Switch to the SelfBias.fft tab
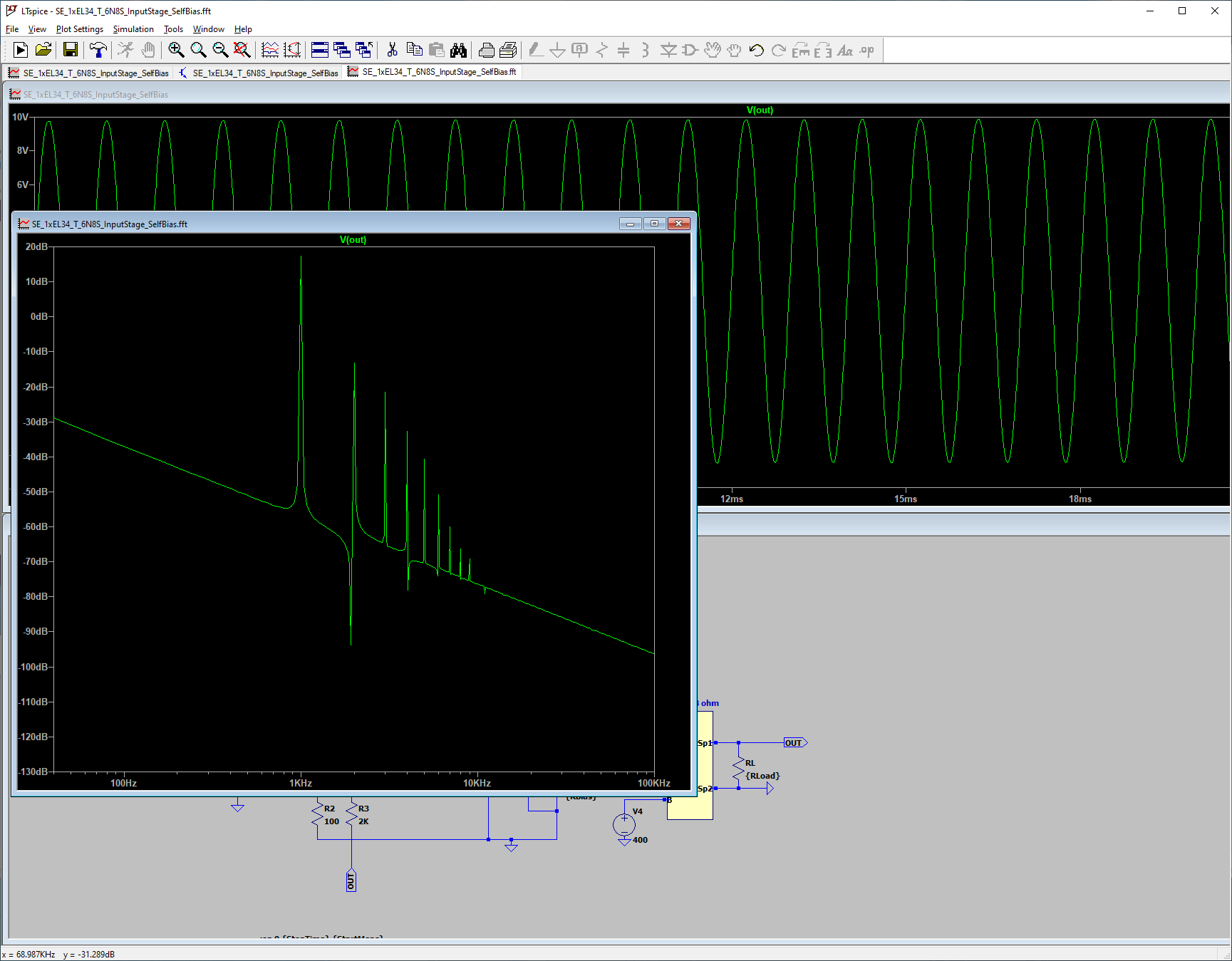 (433, 72)
